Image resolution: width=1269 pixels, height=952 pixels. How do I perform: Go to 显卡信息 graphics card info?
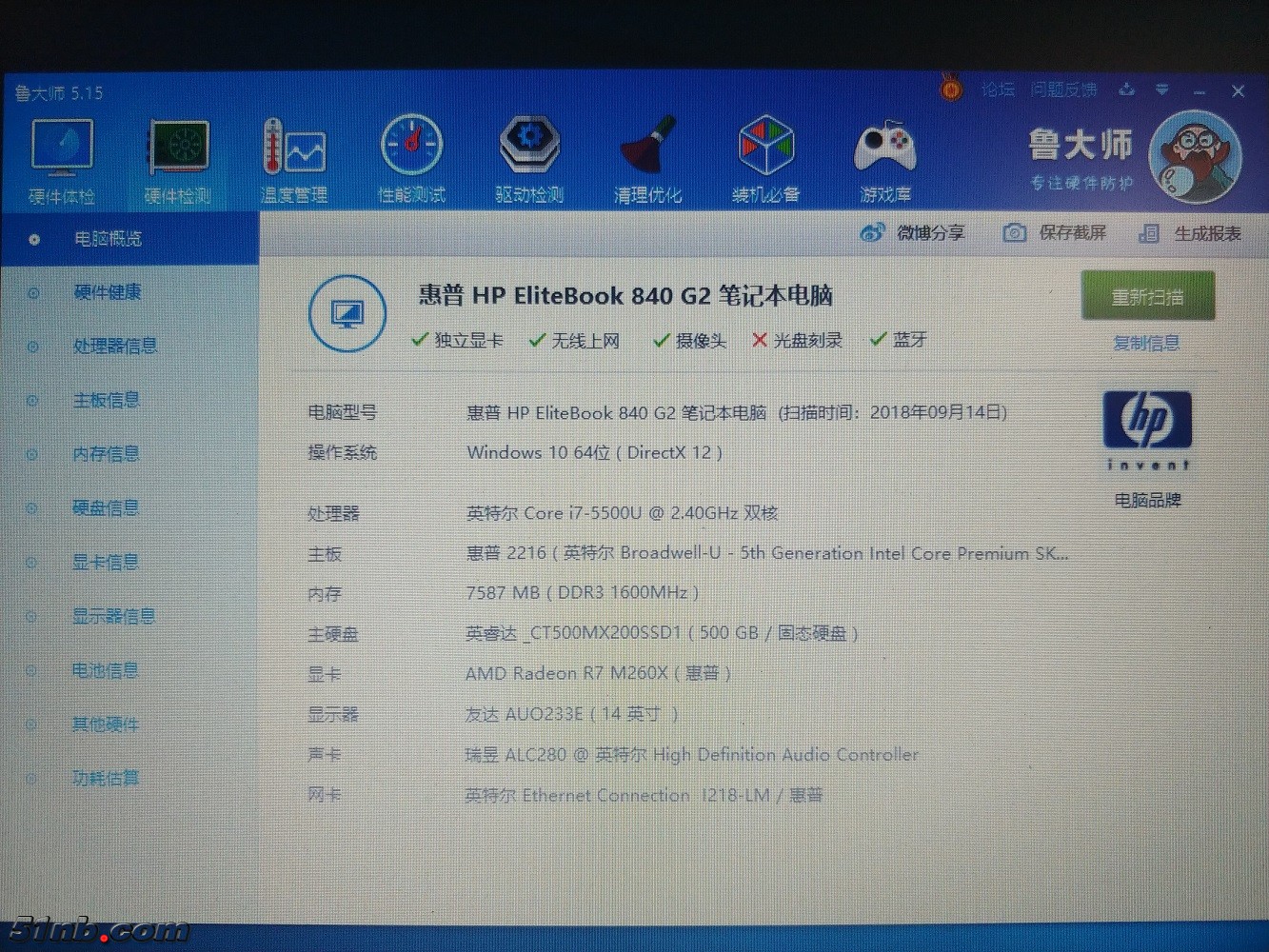tap(106, 563)
